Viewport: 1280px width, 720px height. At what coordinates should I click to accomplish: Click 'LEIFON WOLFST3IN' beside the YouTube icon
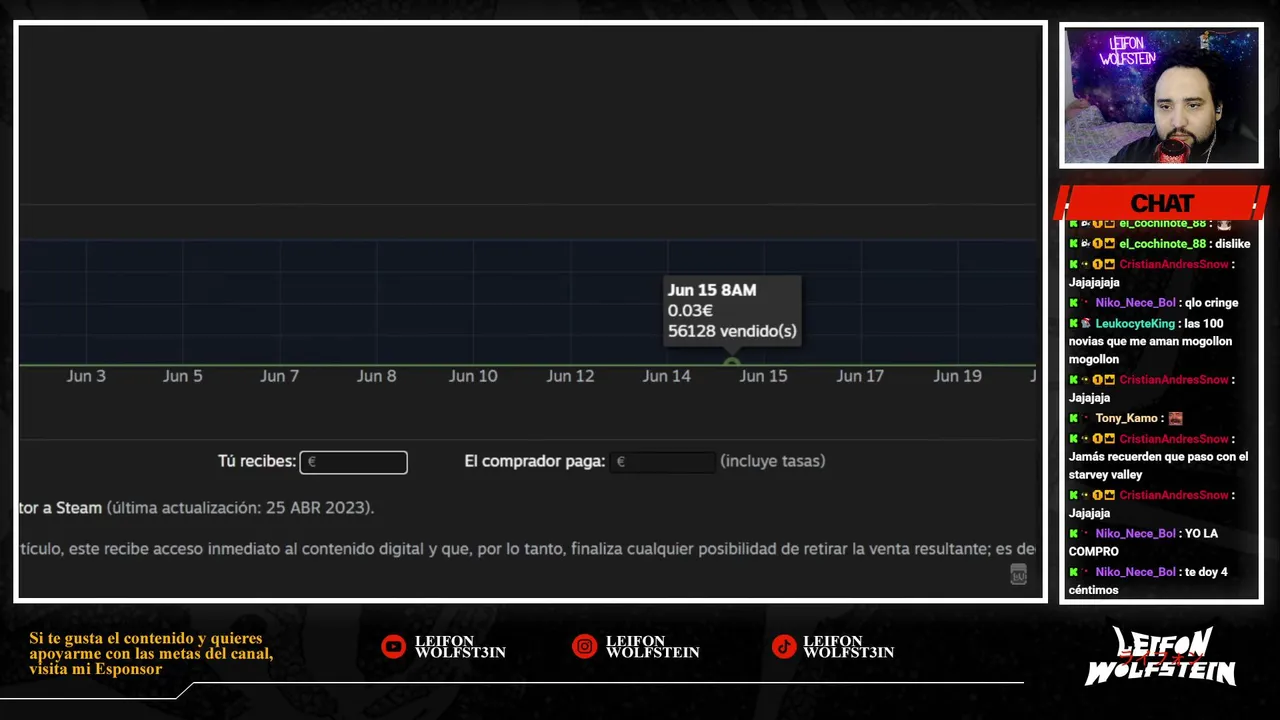pos(460,647)
